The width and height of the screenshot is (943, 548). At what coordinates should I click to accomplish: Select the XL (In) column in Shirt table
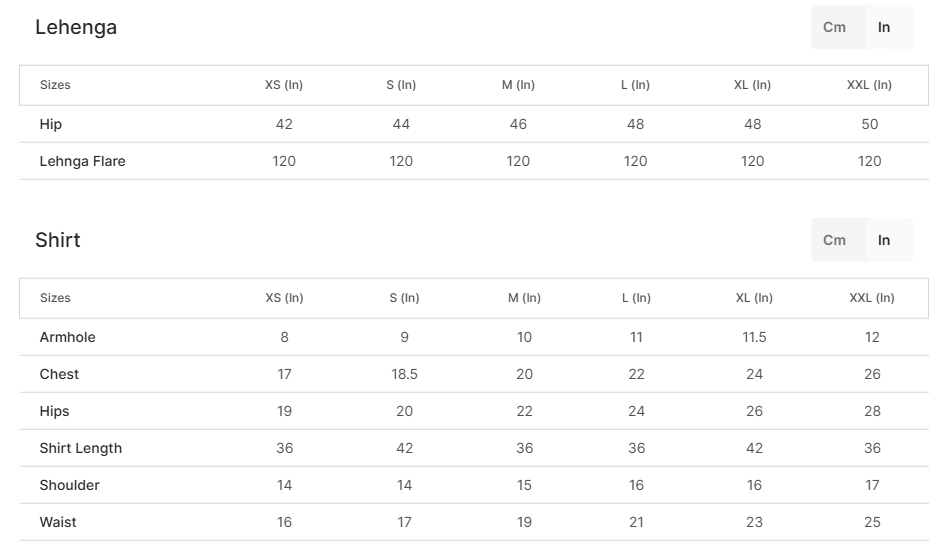pos(754,298)
